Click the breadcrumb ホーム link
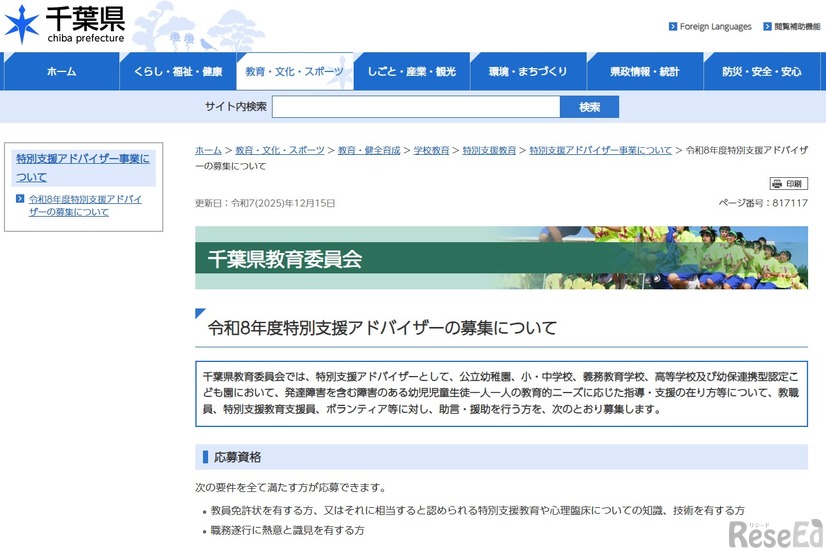Image resolution: width=826 pixels, height=550 pixels. (x=208, y=150)
